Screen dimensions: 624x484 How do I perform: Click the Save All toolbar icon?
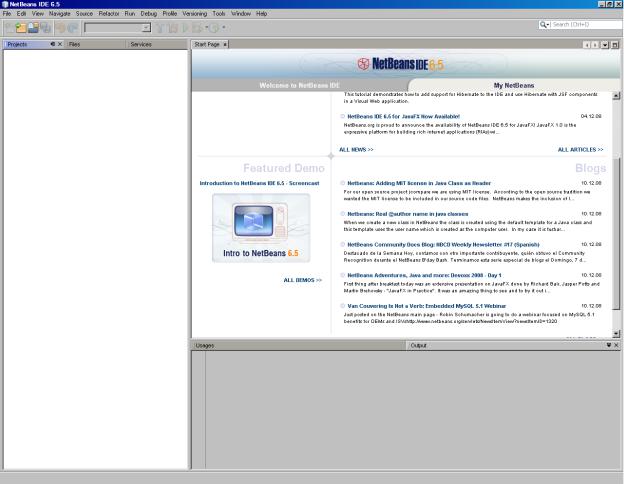[46, 27]
